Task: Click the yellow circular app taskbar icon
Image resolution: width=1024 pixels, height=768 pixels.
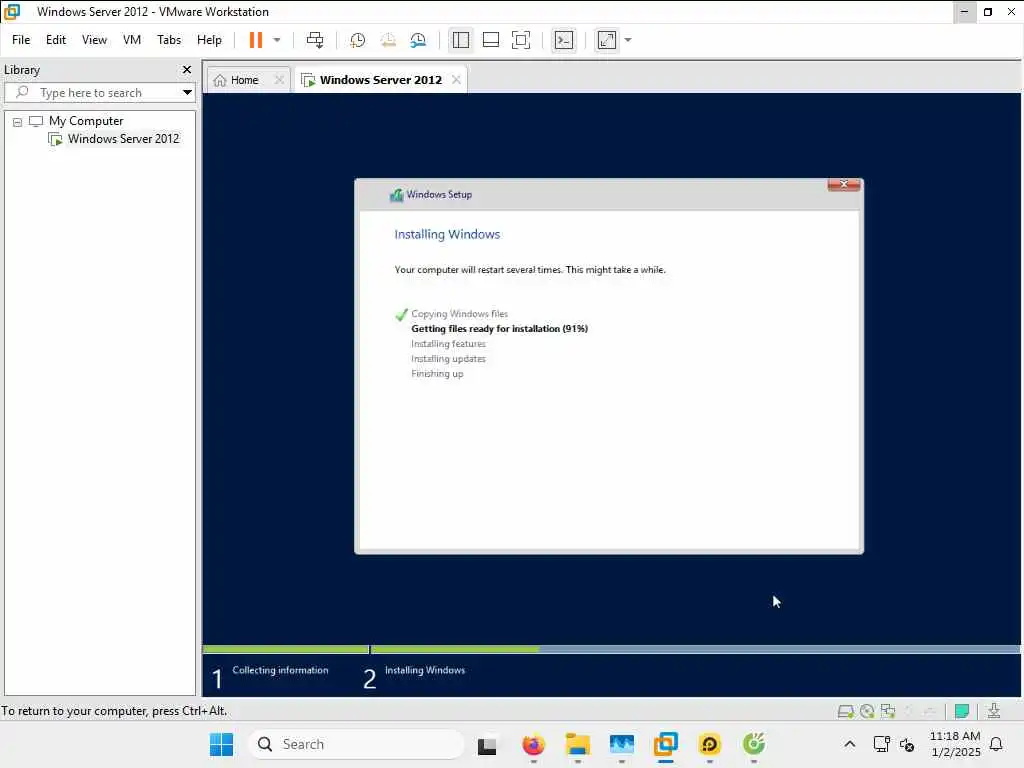Action: 709,744
